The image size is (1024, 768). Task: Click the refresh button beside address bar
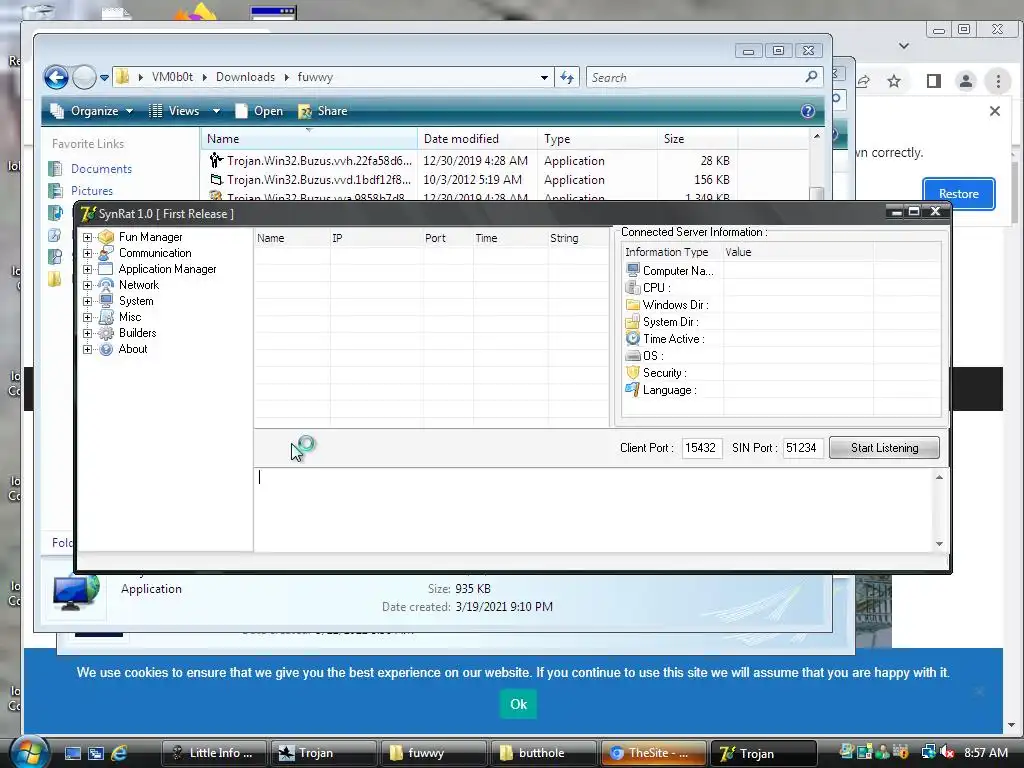567,78
